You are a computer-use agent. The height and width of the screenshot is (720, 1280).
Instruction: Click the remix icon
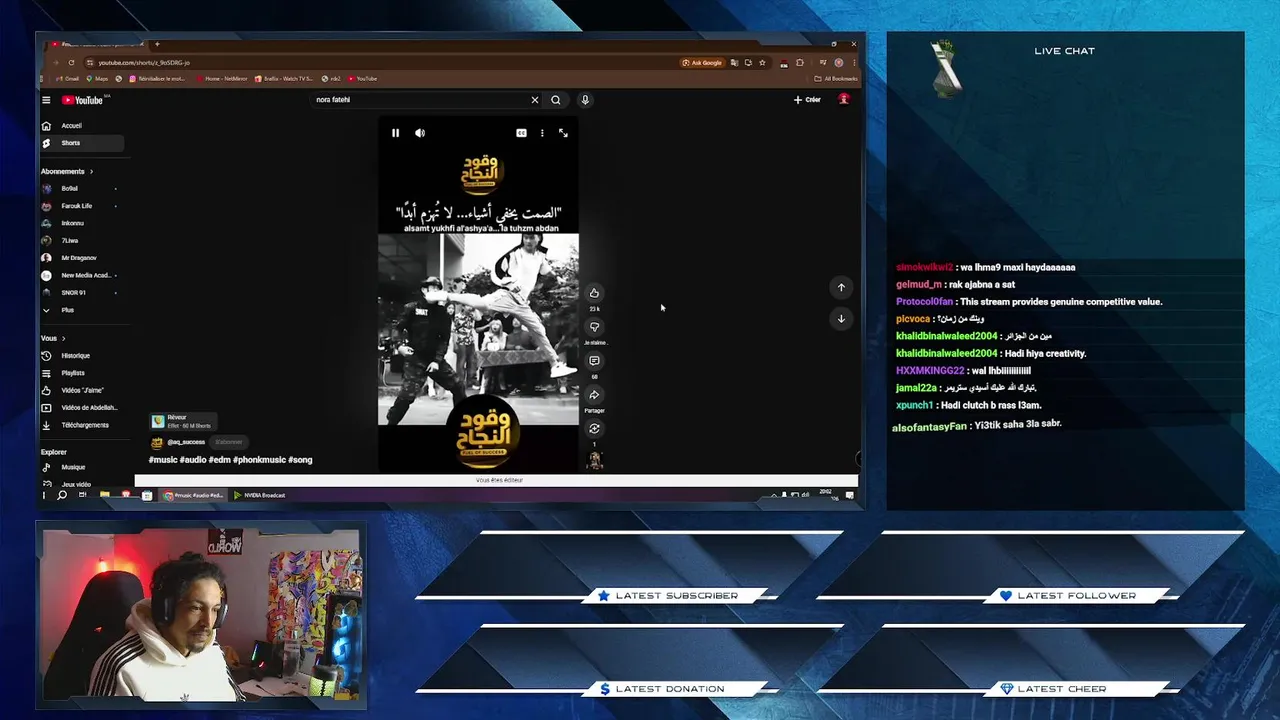(594, 429)
